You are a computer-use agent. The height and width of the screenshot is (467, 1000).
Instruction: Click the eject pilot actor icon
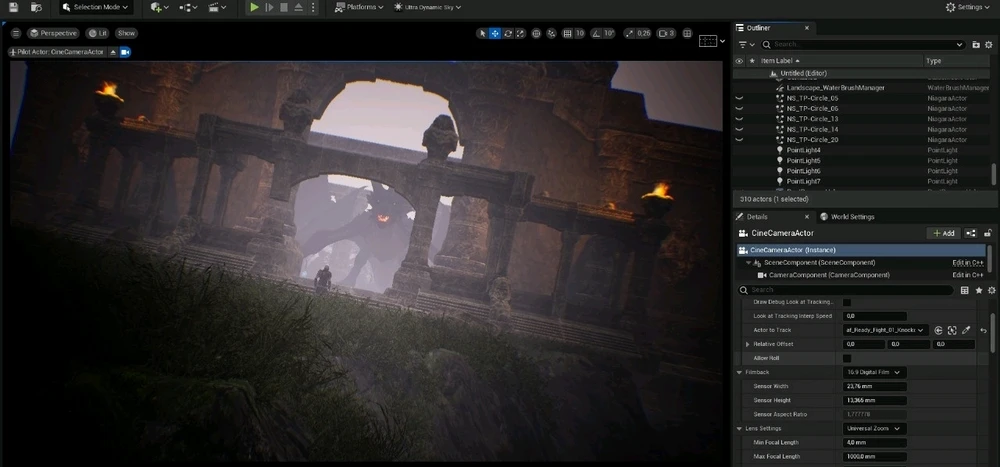pyautogui.click(x=113, y=52)
